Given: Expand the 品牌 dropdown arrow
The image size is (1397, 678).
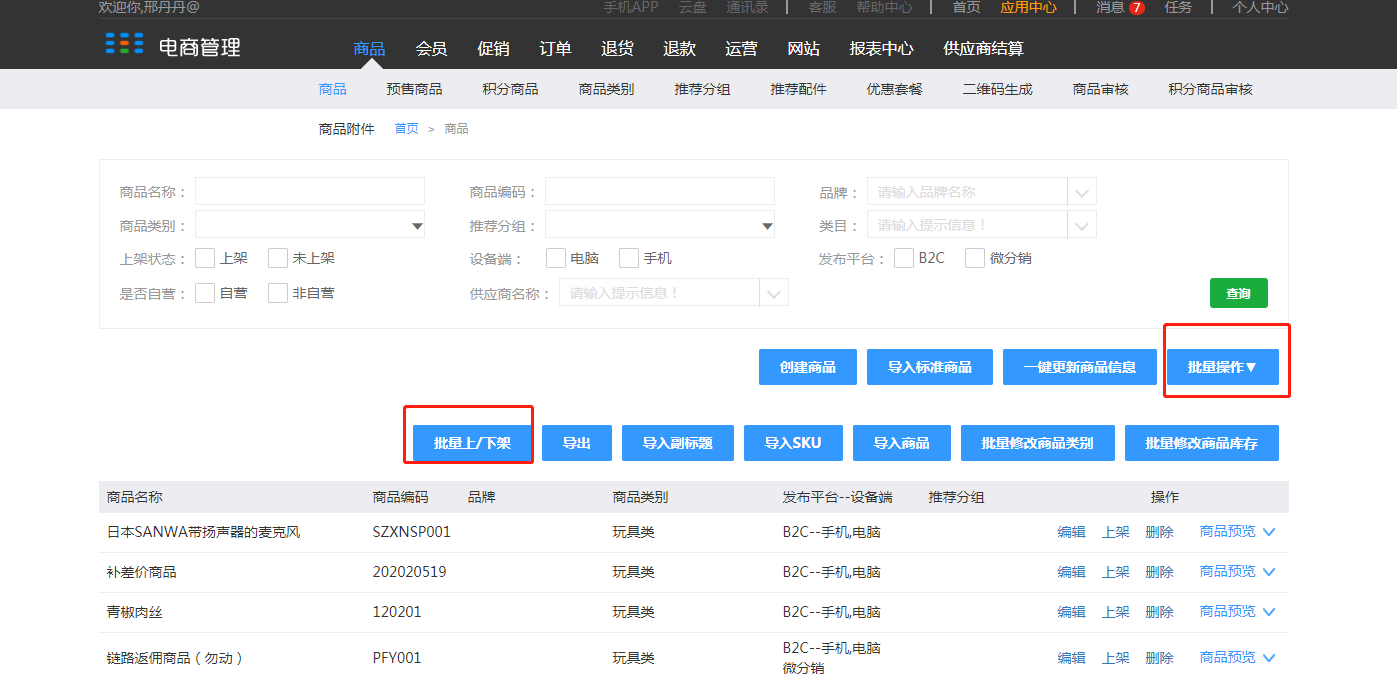Looking at the screenshot, I should click(x=1082, y=192).
